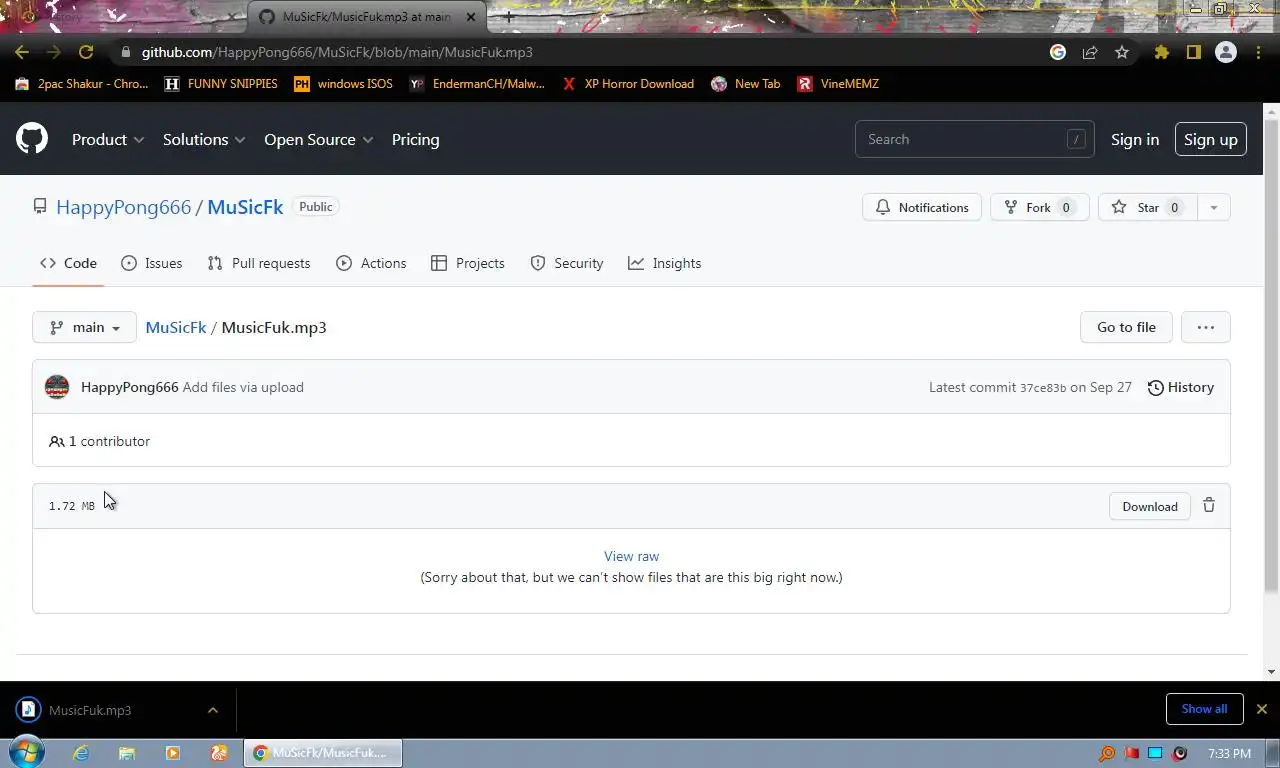1280x768 pixels.
Task: Open the View raw link
Action: [631, 556]
